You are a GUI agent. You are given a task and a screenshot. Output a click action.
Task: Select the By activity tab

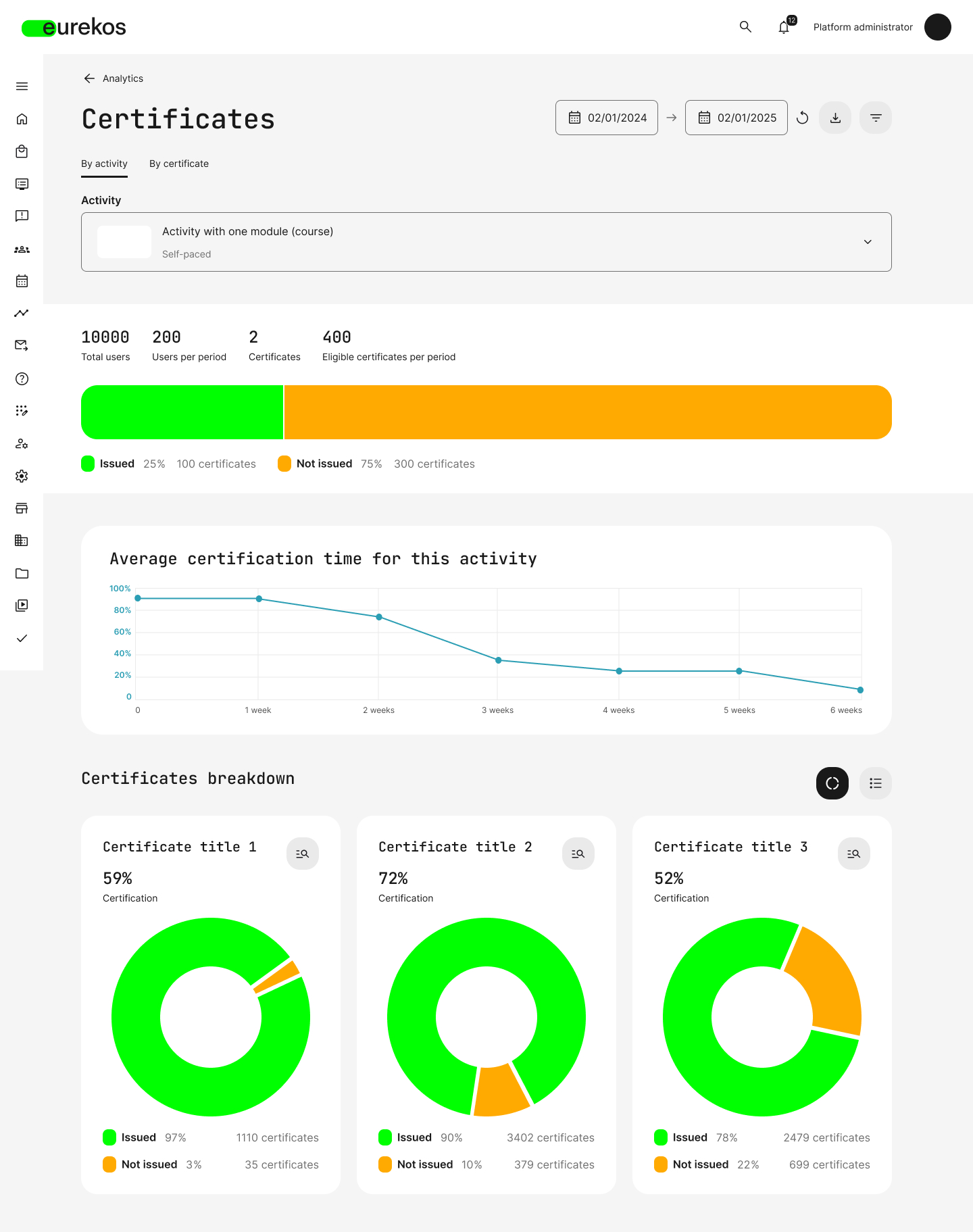click(x=104, y=164)
